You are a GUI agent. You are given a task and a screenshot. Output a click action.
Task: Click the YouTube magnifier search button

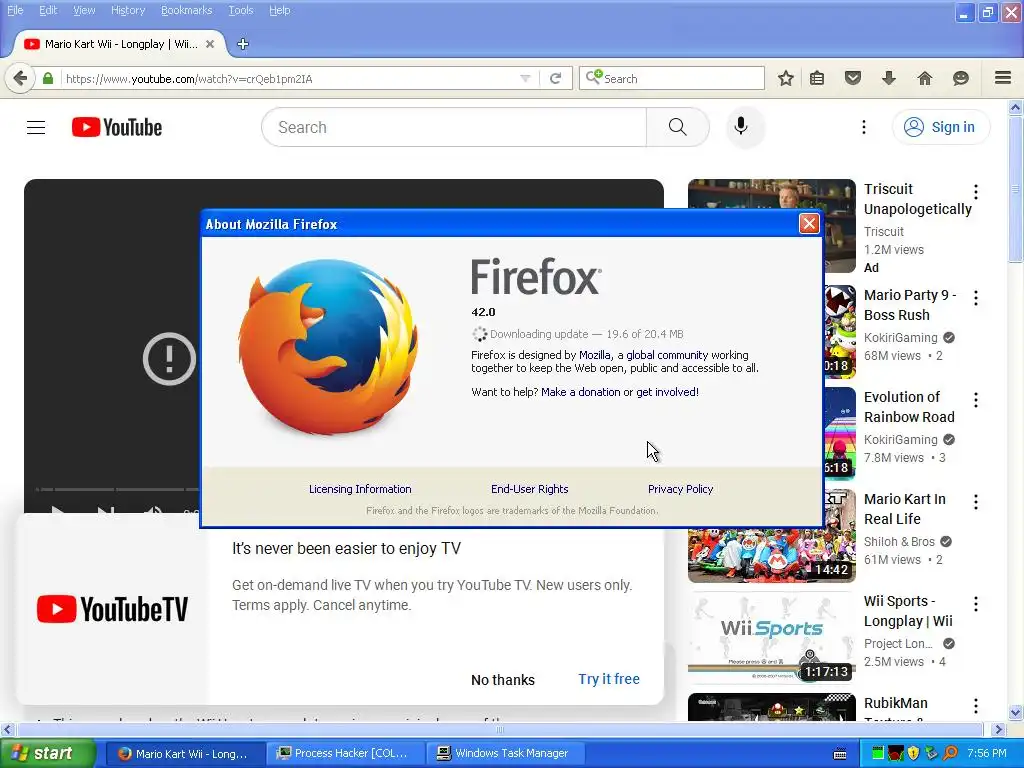(x=678, y=127)
